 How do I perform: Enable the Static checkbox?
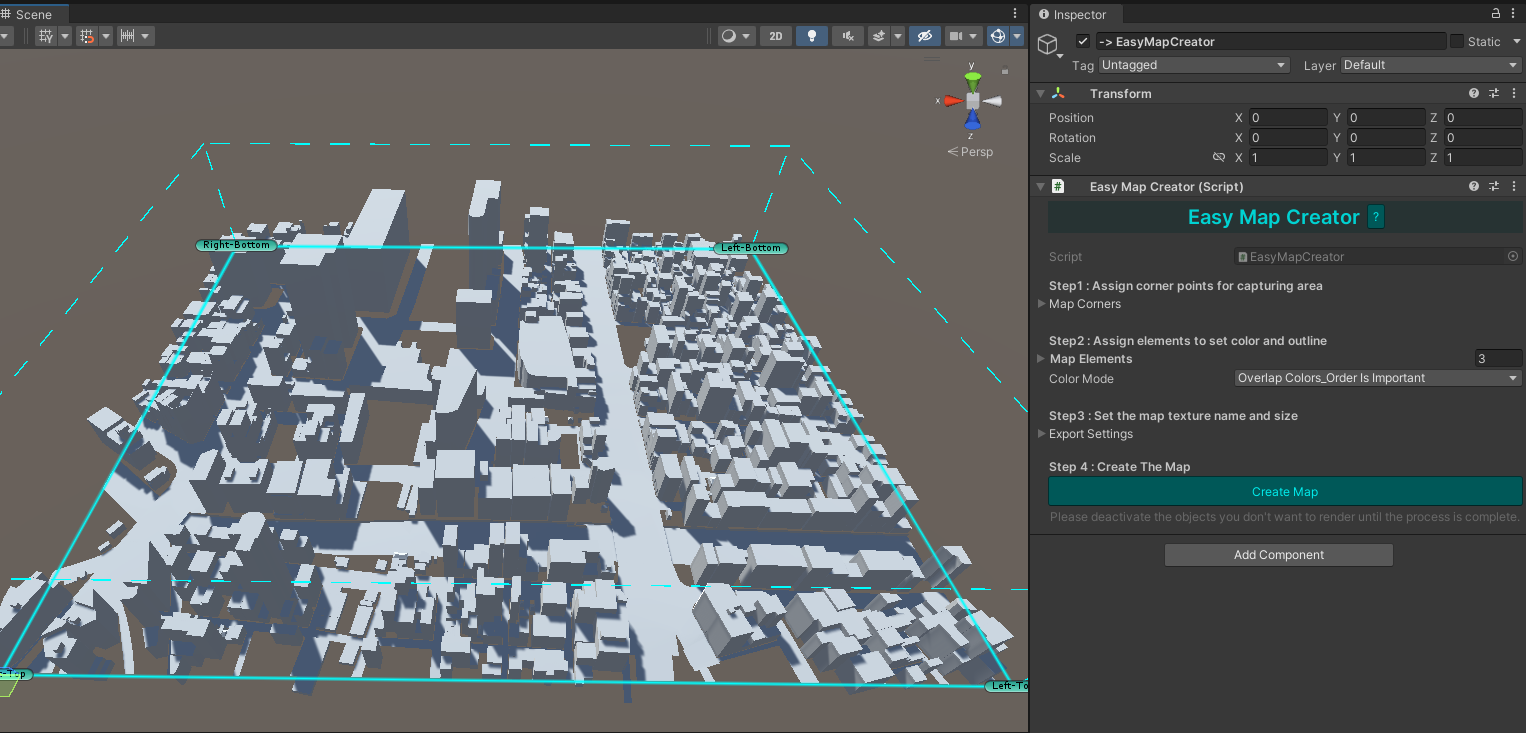coord(1457,42)
